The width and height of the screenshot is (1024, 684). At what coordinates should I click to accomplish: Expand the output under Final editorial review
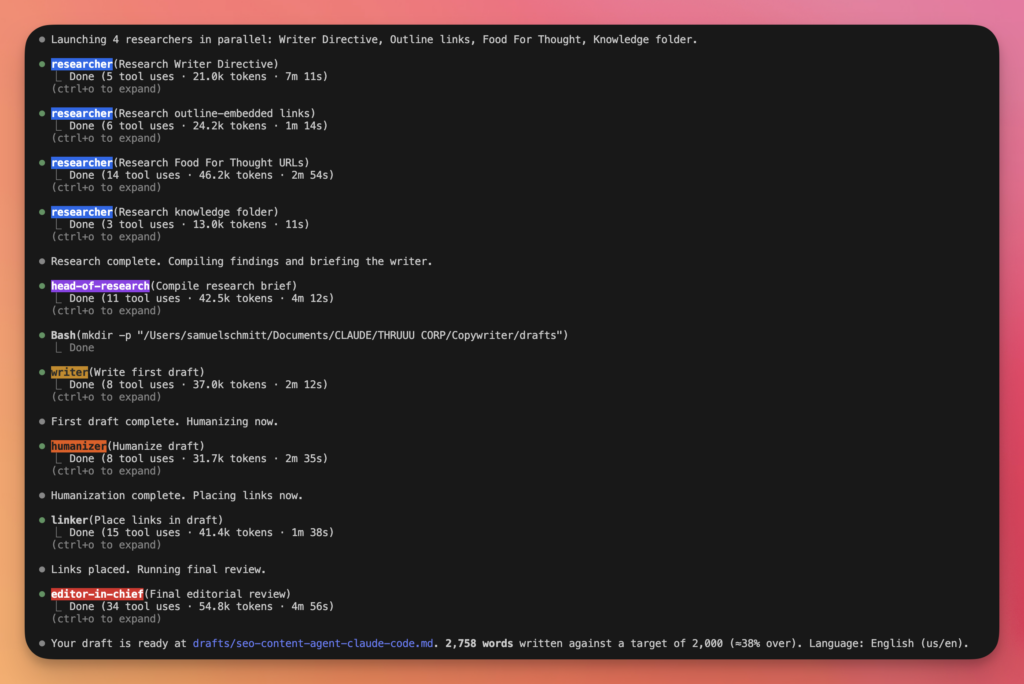click(106, 619)
